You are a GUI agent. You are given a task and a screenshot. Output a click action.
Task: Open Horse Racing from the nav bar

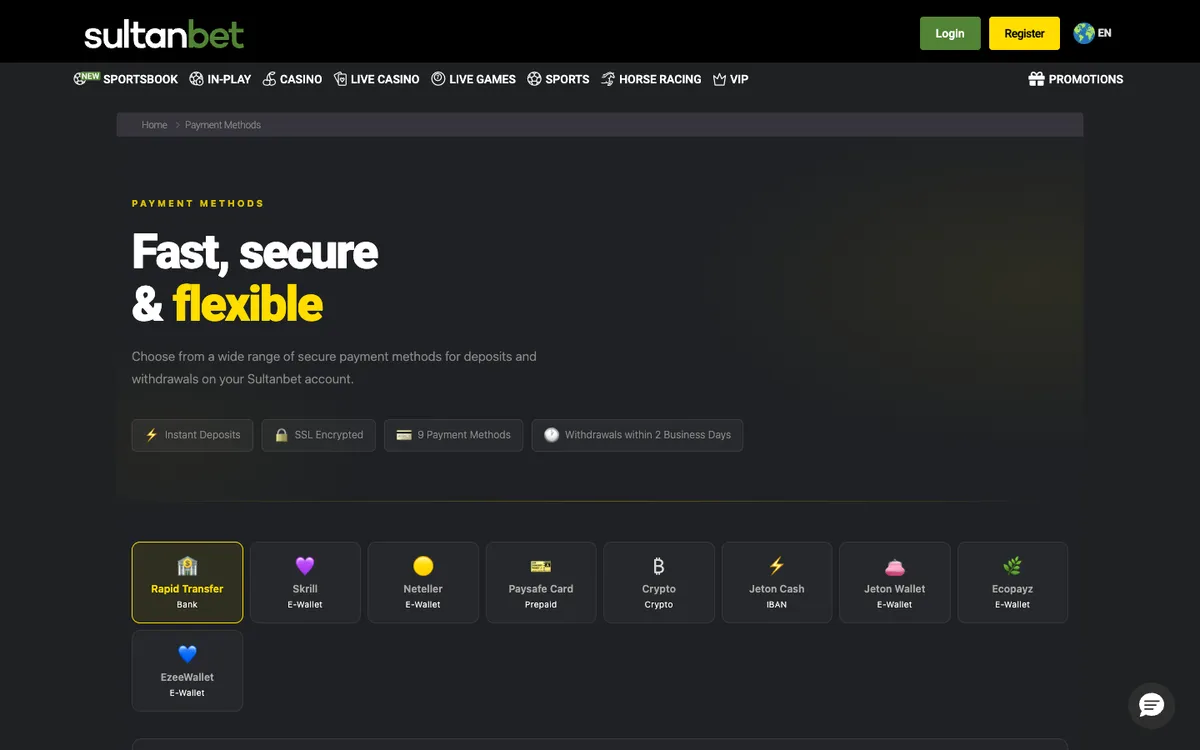tap(651, 79)
